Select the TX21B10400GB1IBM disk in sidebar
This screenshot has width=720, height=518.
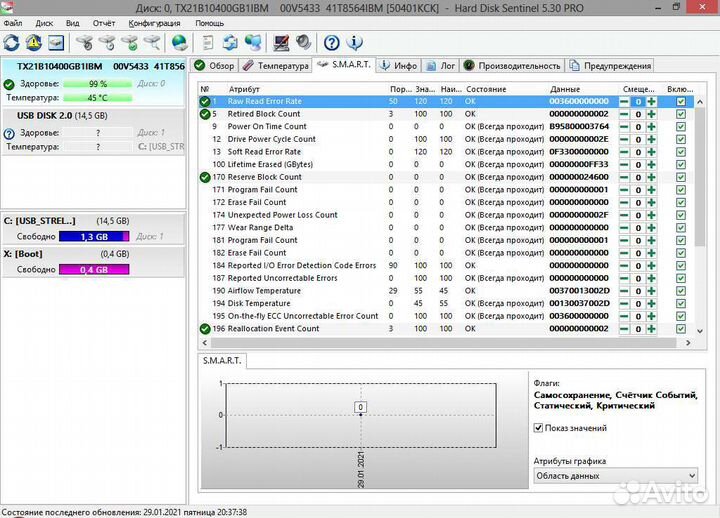(94, 83)
